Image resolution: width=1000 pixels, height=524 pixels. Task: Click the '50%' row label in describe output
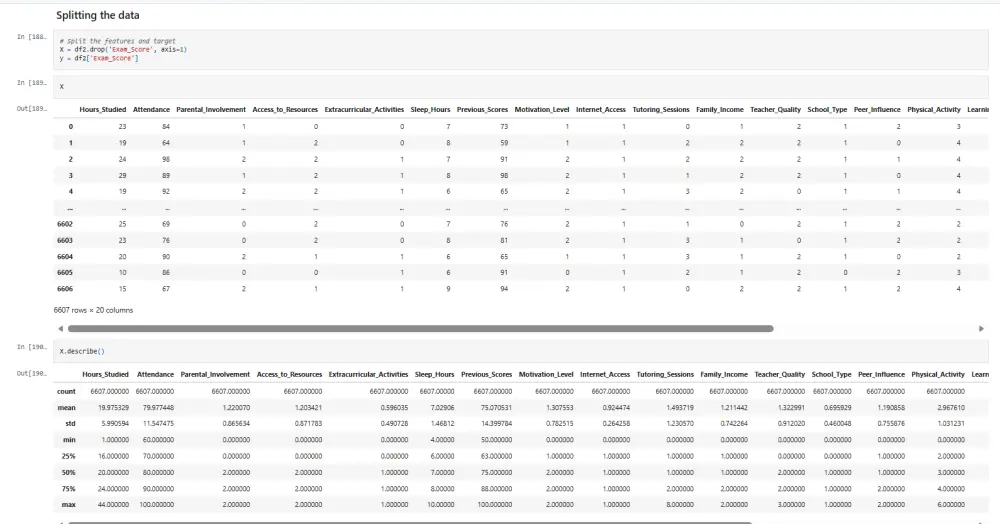[68, 473]
